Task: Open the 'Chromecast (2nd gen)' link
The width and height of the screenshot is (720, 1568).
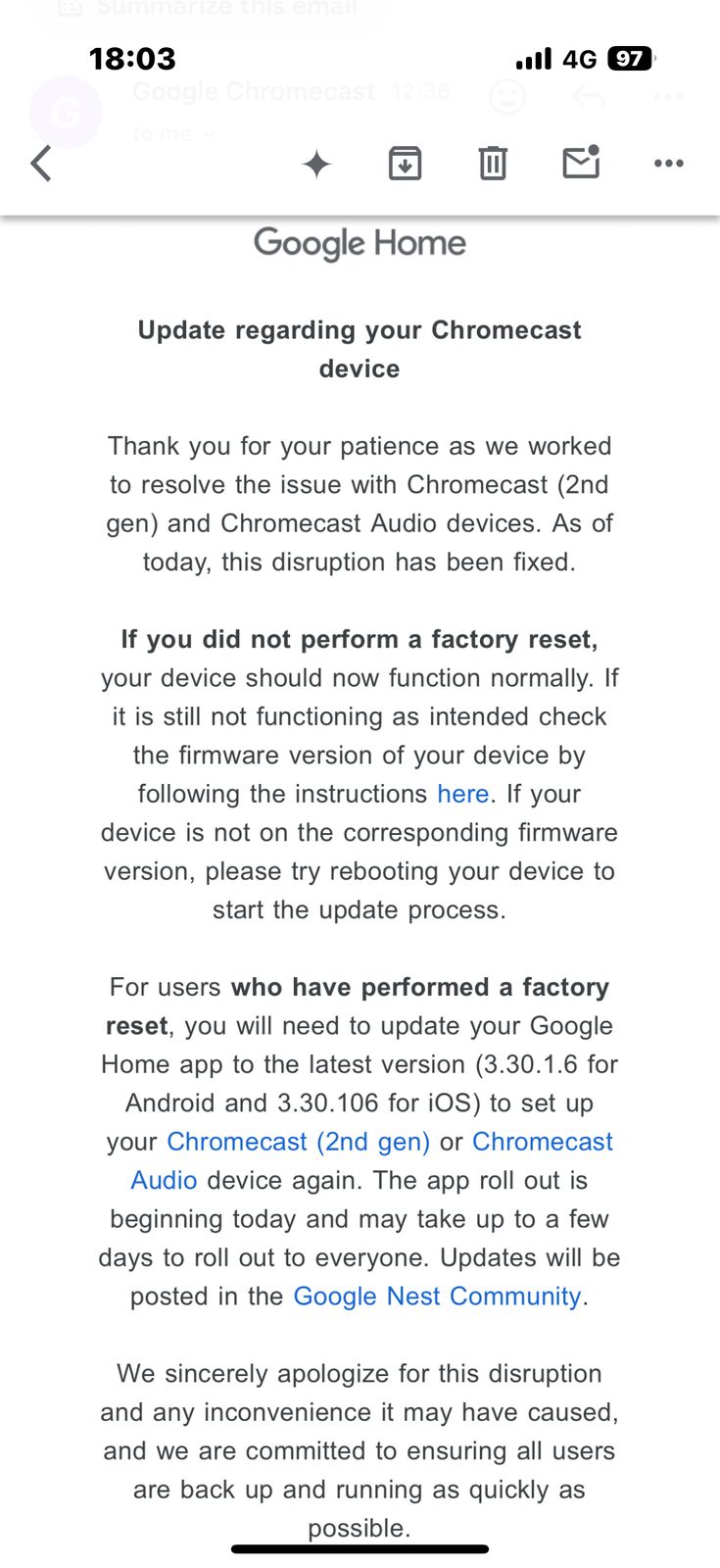Action: pyautogui.click(x=299, y=1142)
